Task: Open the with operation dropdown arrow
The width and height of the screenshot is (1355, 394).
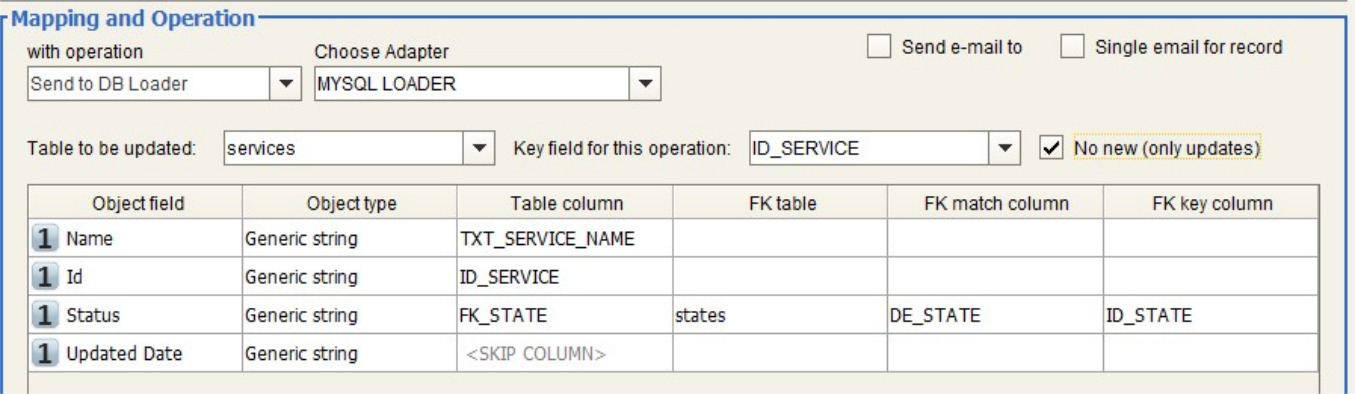Action: (x=286, y=84)
